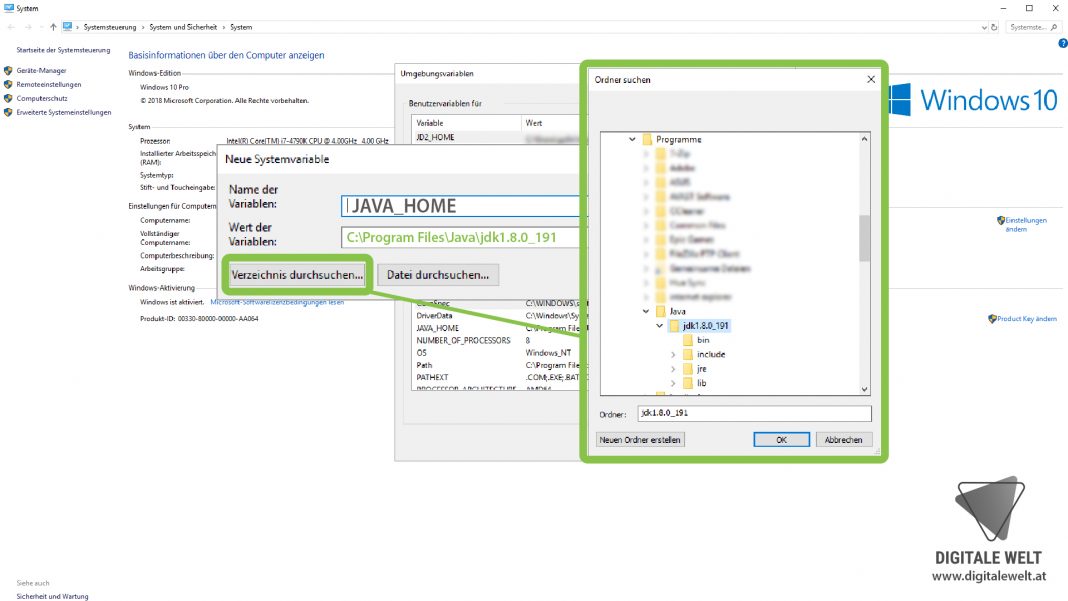Expand the 'jre' folder node
The height and width of the screenshot is (601, 1068).
pos(674,369)
